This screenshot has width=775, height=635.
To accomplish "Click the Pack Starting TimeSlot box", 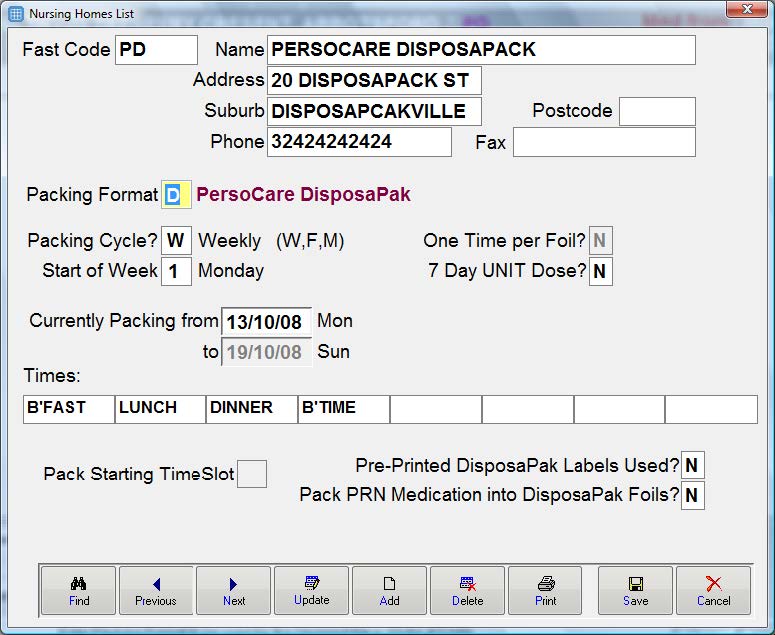I will (x=252, y=474).
